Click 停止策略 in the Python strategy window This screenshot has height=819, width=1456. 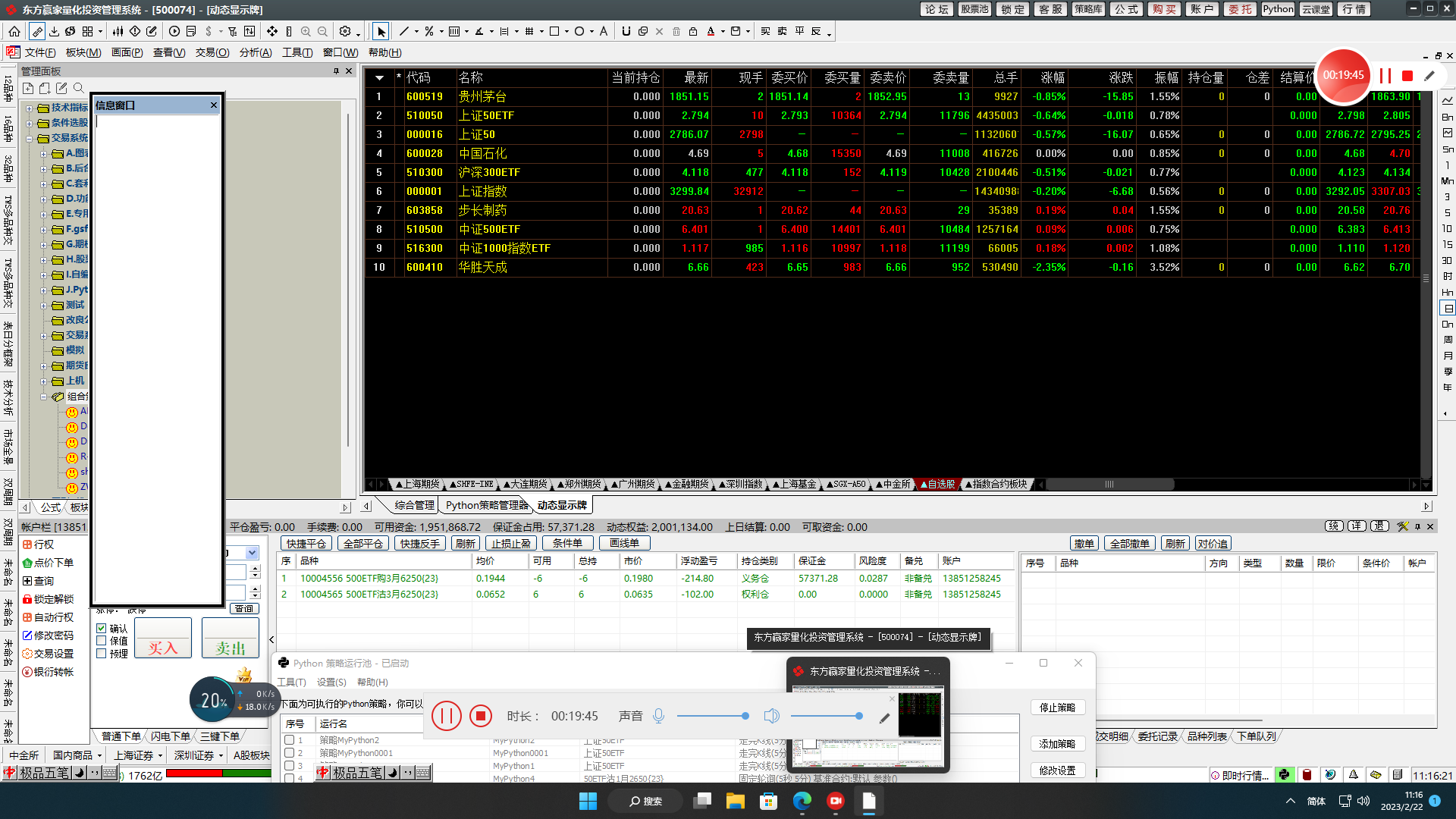(x=1058, y=708)
